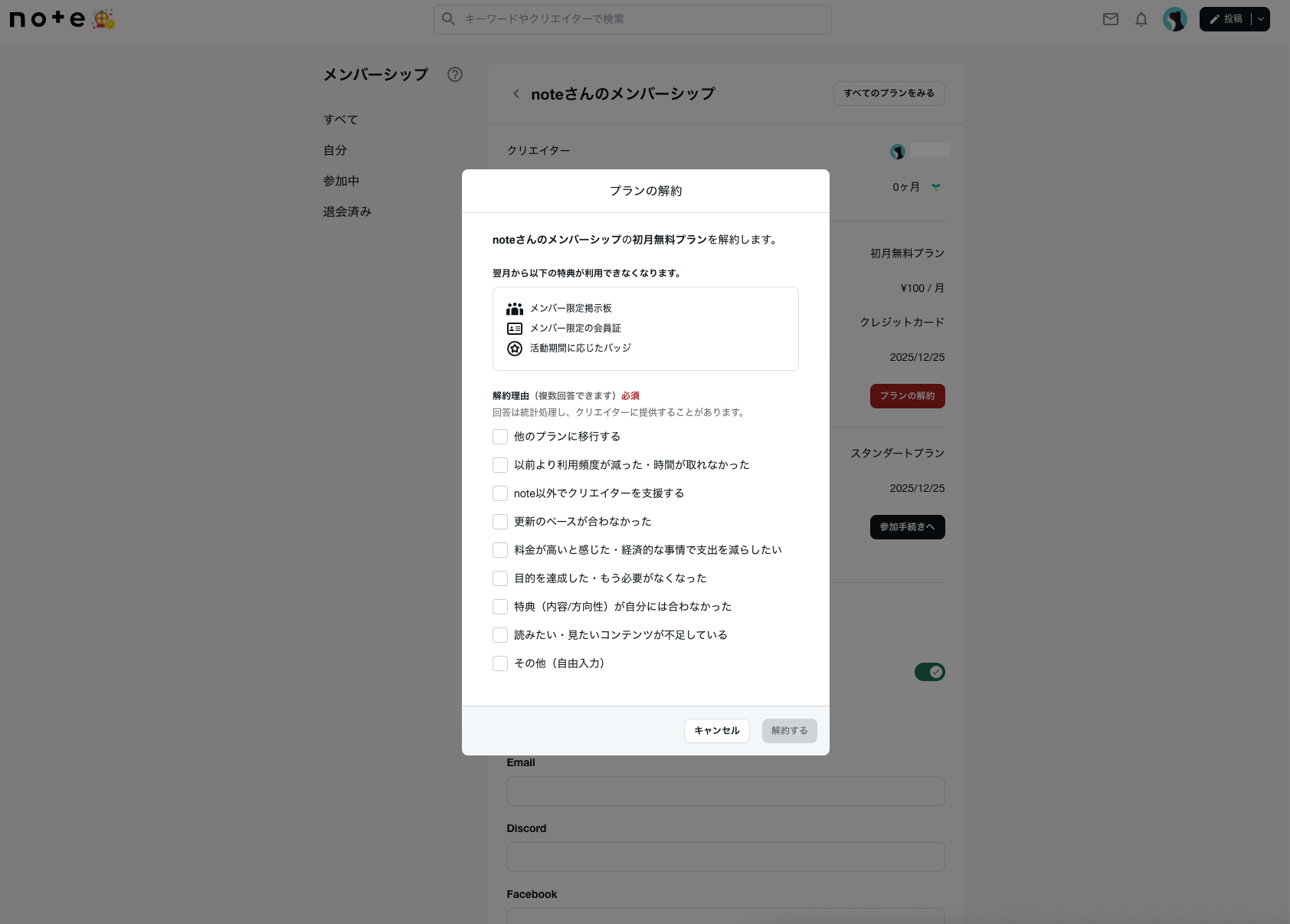Open the messages envelope icon
Screen dimensions: 1290x924
coord(1111,19)
